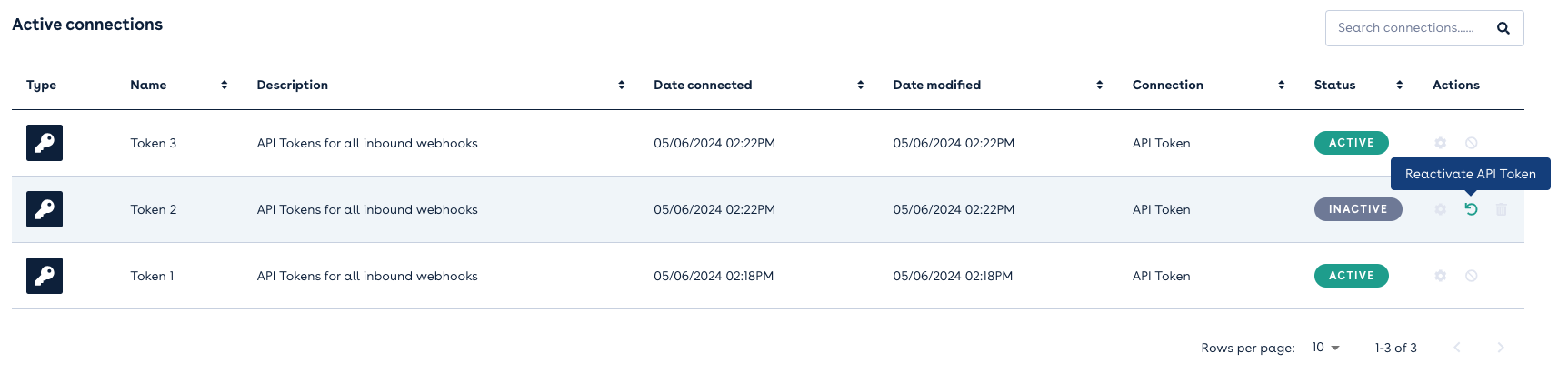This screenshot has width=1568, height=374.
Task: Deactivate Token 1 with the block icon
Action: 1471,276
